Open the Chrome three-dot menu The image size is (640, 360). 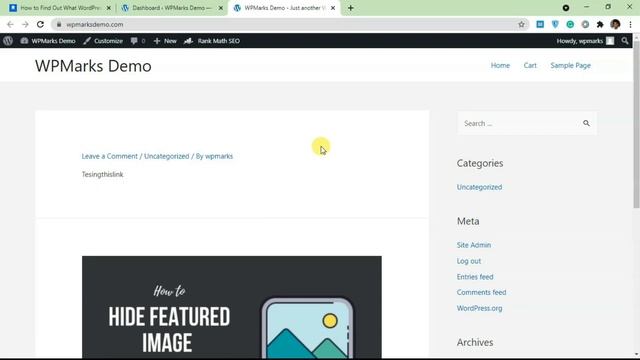[x=631, y=24]
